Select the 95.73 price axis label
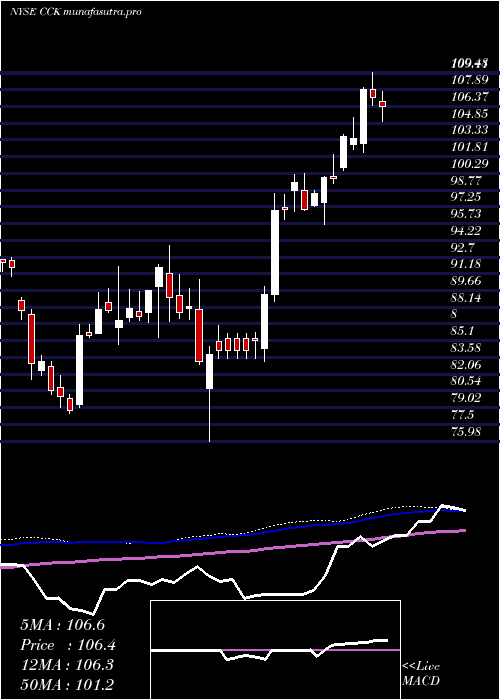The image size is (500, 700). pos(464,214)
